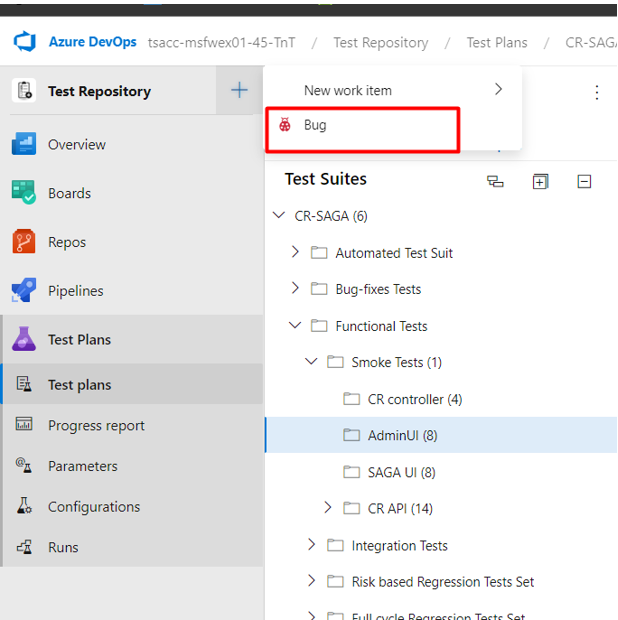This screenshot has width=618, height=620.
Task: Click the Test Repository project name
Action: pyautogui.click(x=99, y=91)
